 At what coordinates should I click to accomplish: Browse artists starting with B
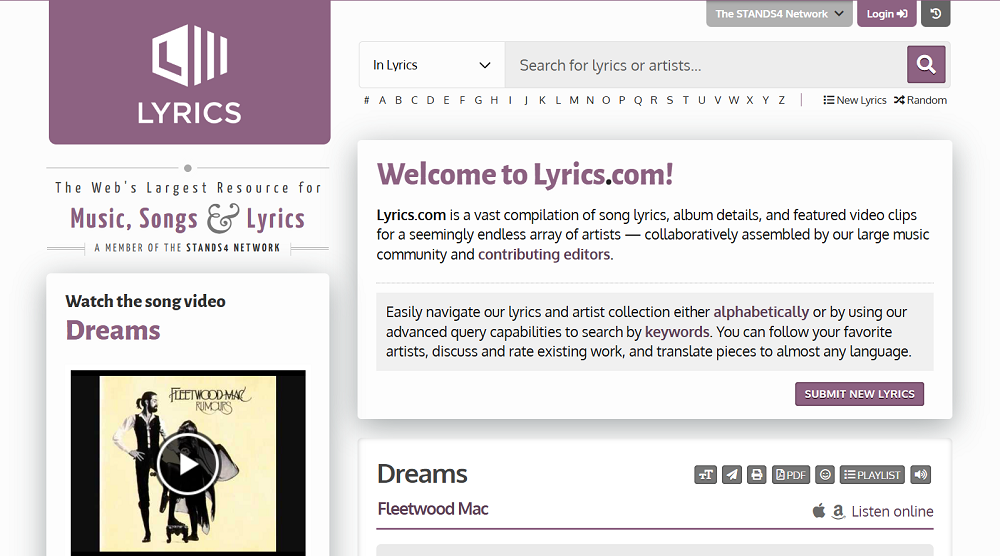[399, 100]
